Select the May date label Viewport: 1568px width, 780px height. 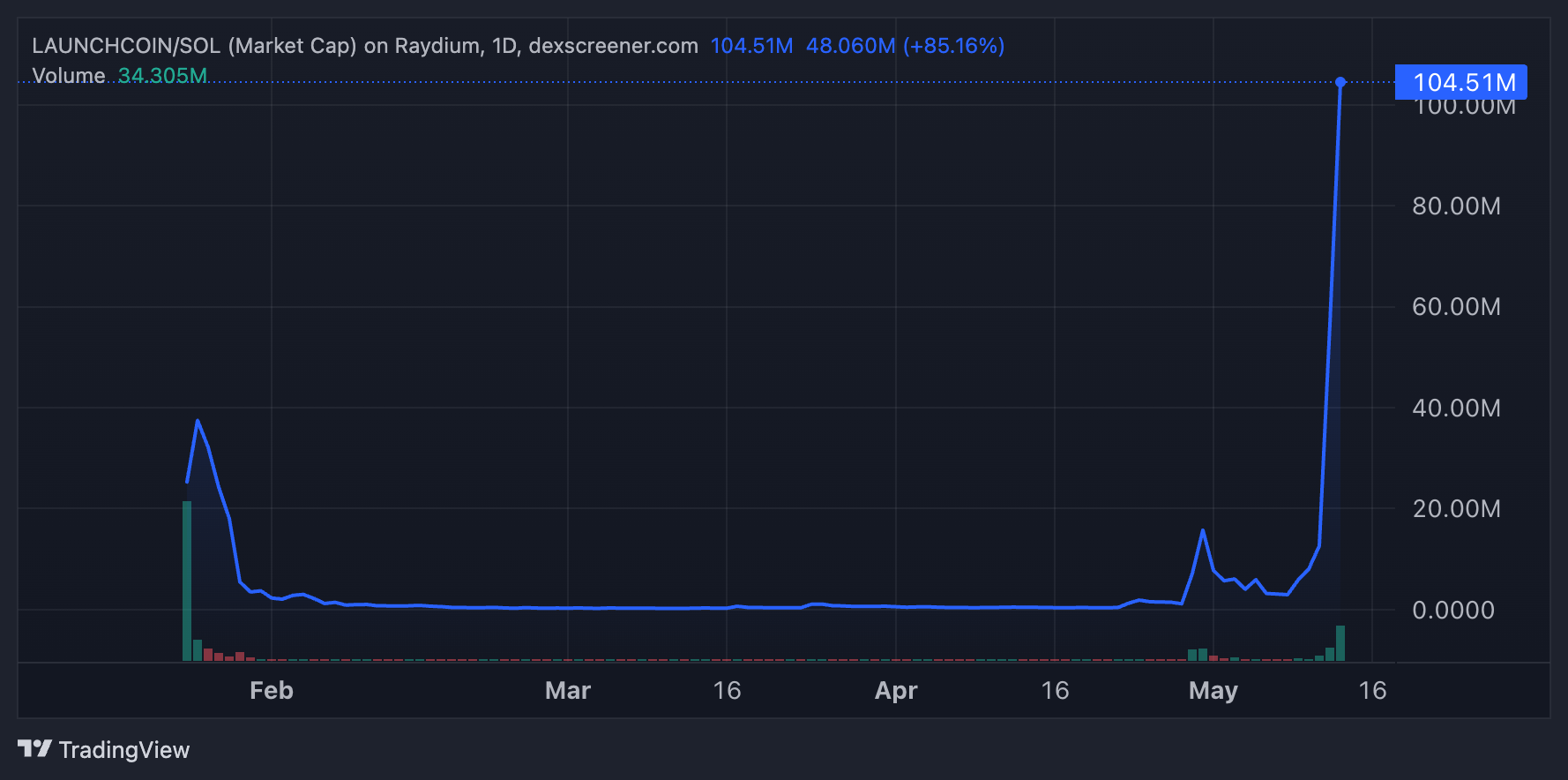coord(1213,690)
